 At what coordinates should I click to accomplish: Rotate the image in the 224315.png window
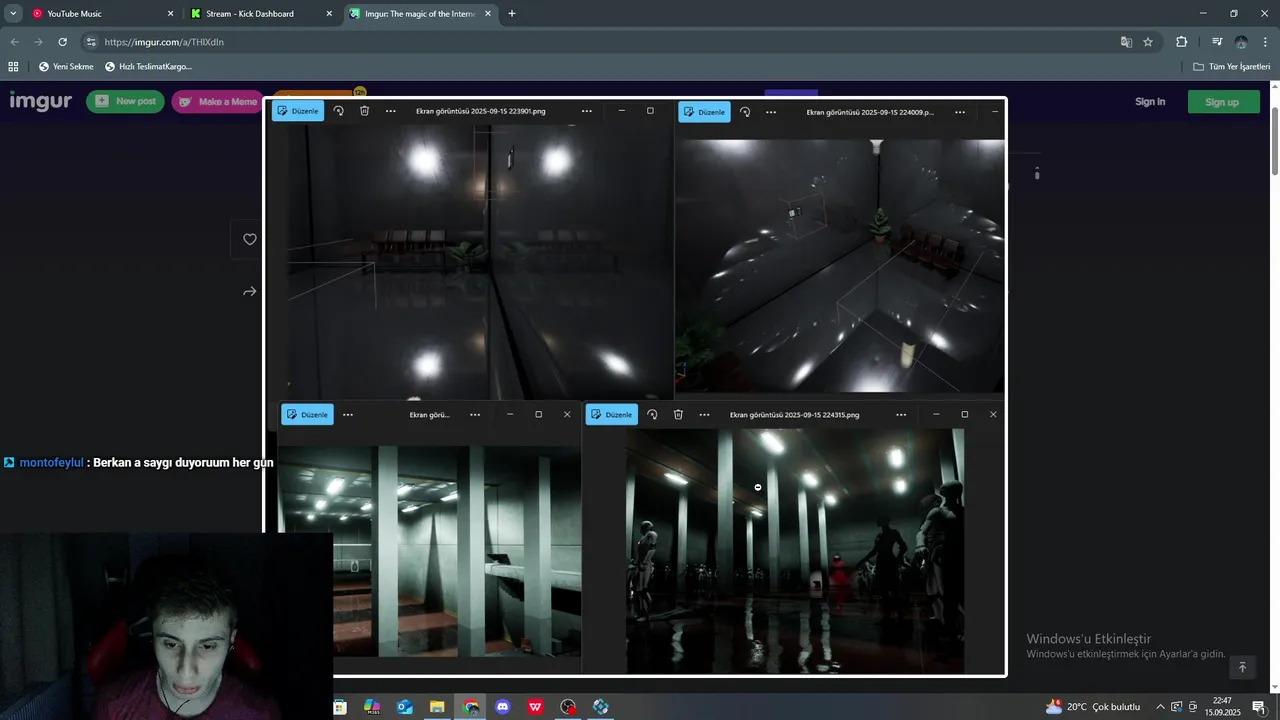[x=652, y=415]
